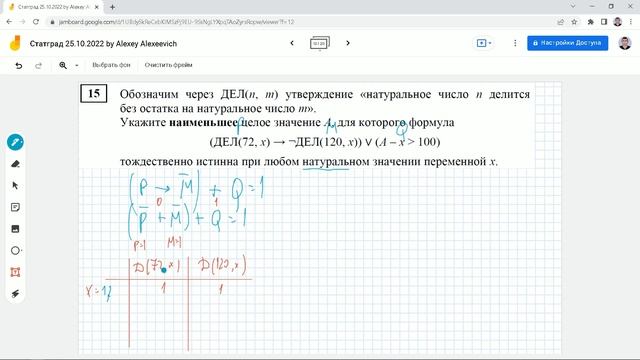Add a text box

[x=15, y=272]
